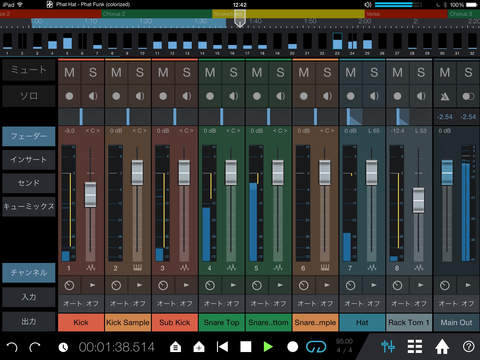Mute the Snare Top channel

tap(210, 72)
